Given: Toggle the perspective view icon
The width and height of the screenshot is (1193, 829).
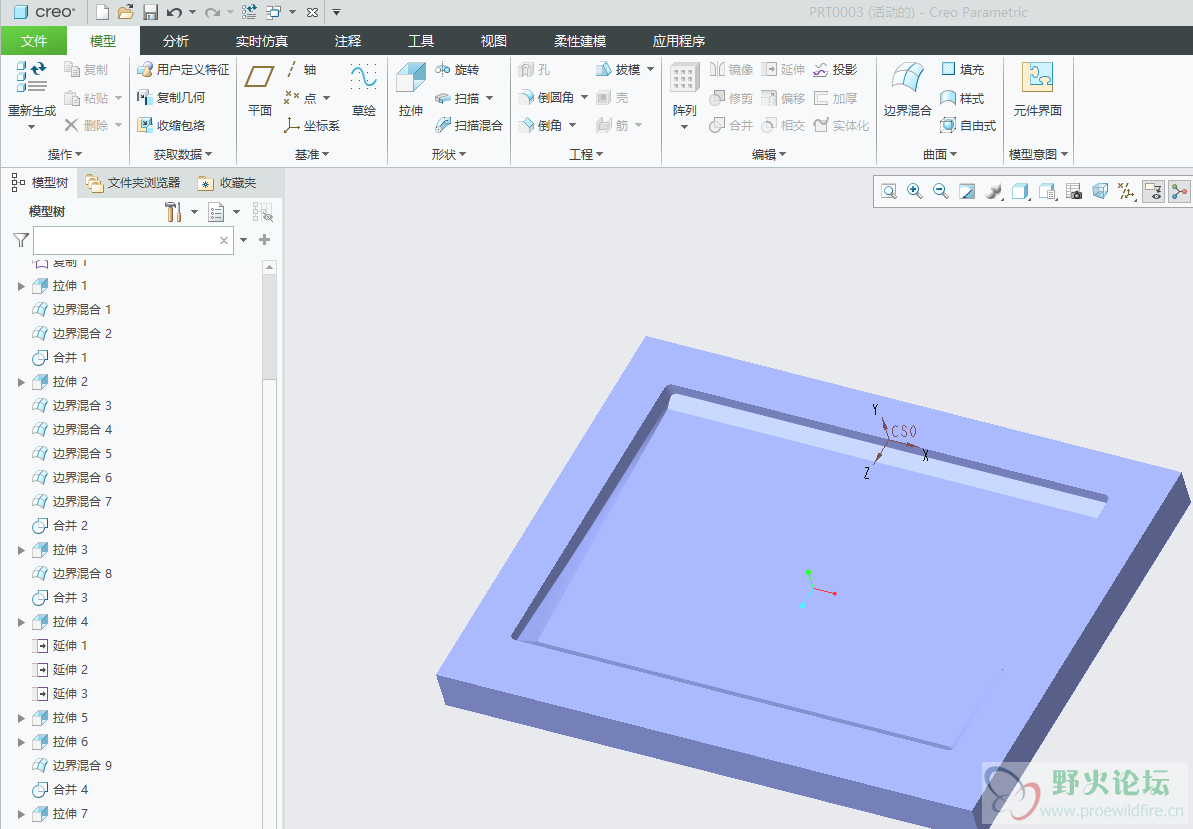Looking at the screenshot, I should click(x=1100, y=192).
